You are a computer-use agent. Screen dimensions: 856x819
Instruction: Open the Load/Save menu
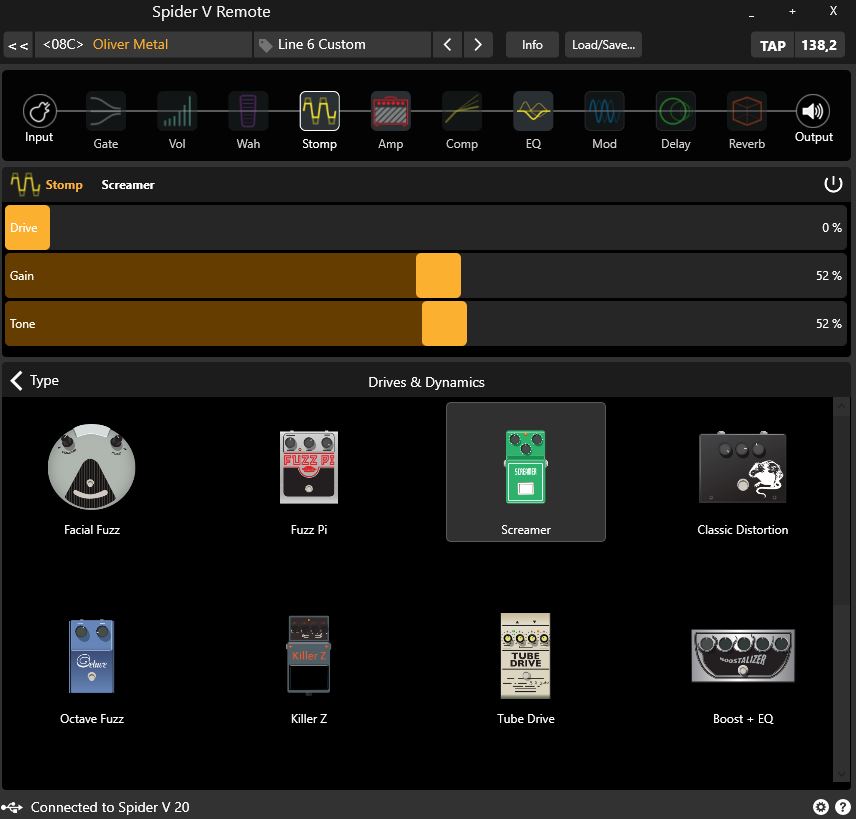[x=603, y=45]
